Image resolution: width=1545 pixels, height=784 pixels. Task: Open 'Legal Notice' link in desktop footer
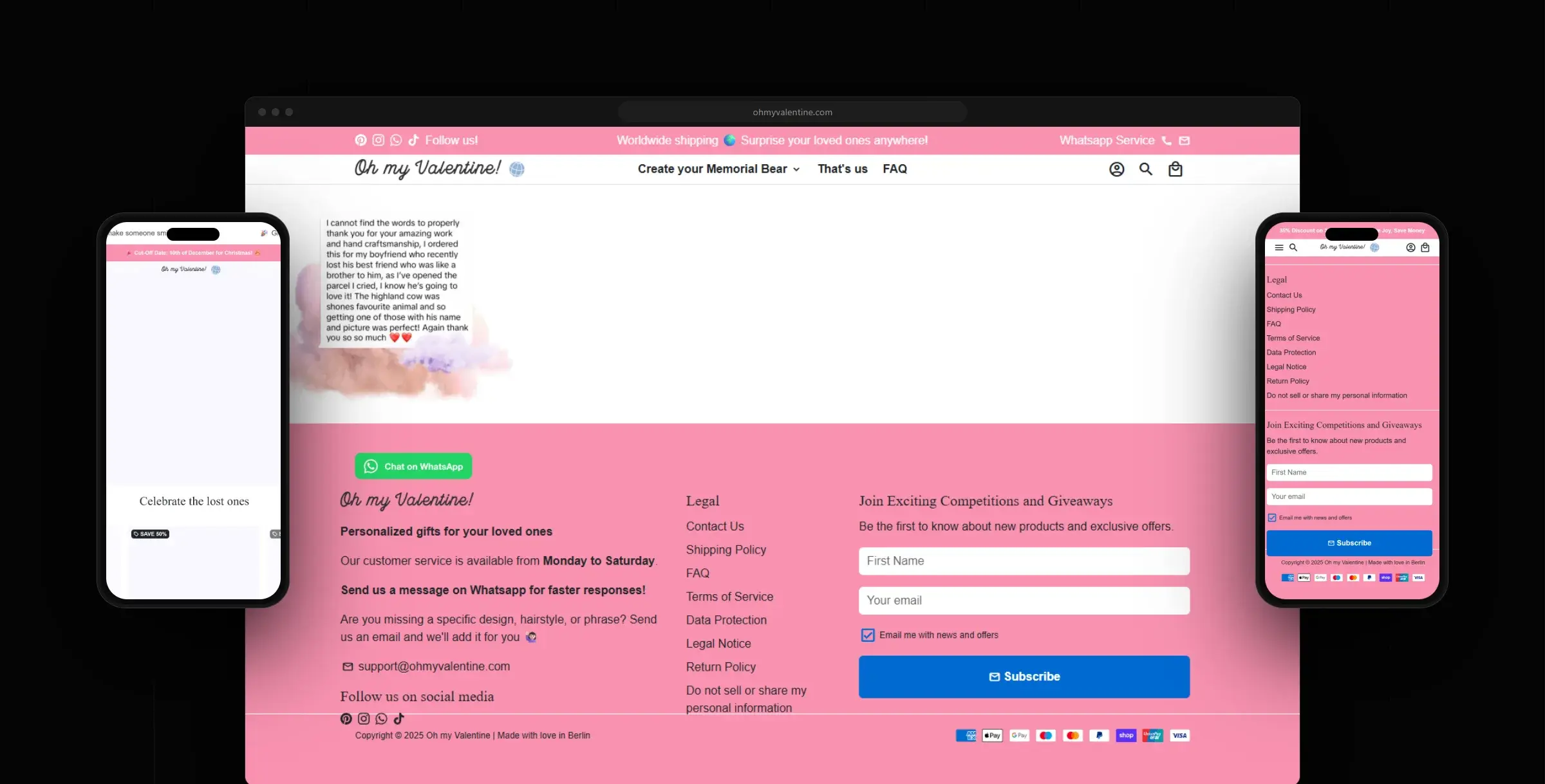point(718,644)
